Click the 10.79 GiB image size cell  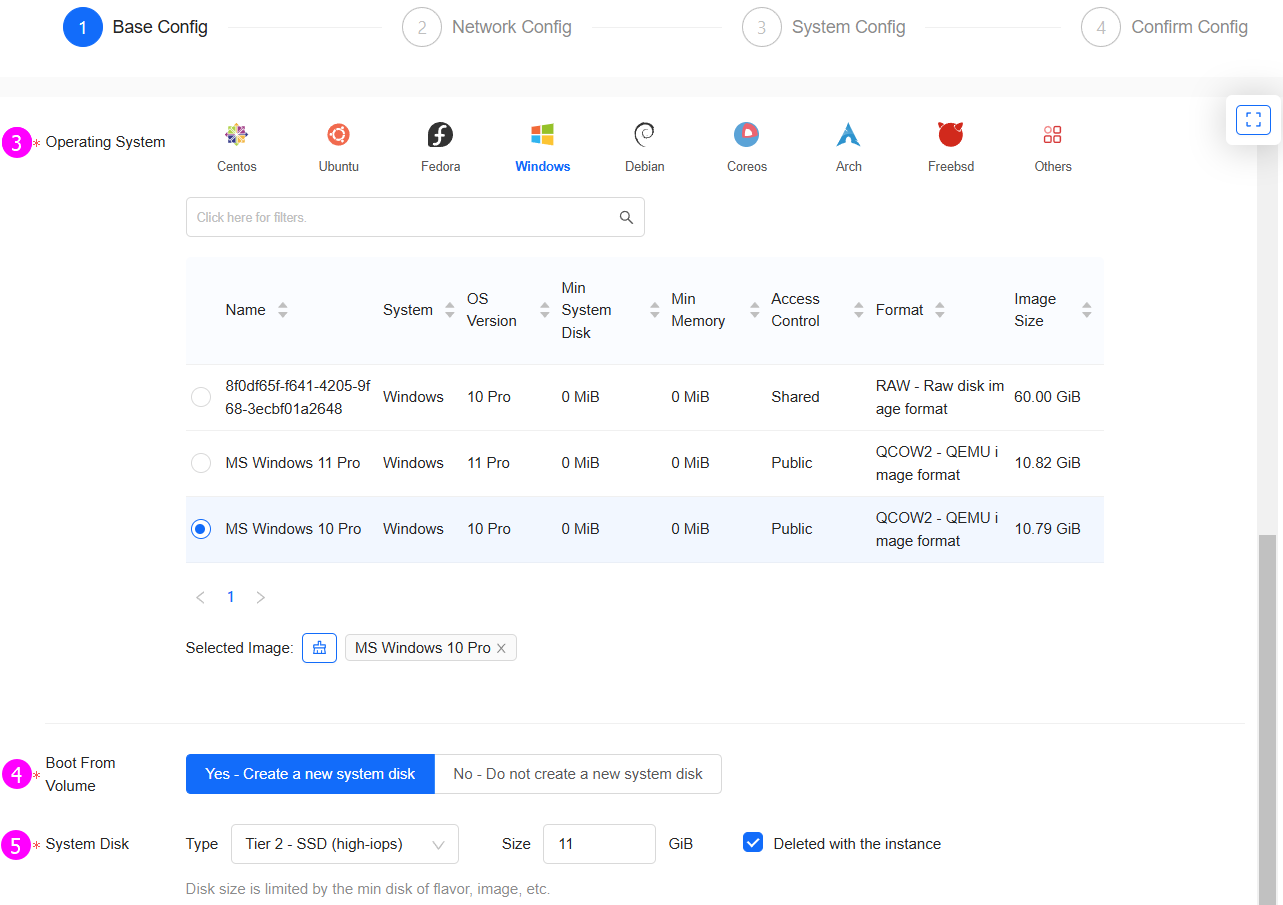coord(1047,529)
